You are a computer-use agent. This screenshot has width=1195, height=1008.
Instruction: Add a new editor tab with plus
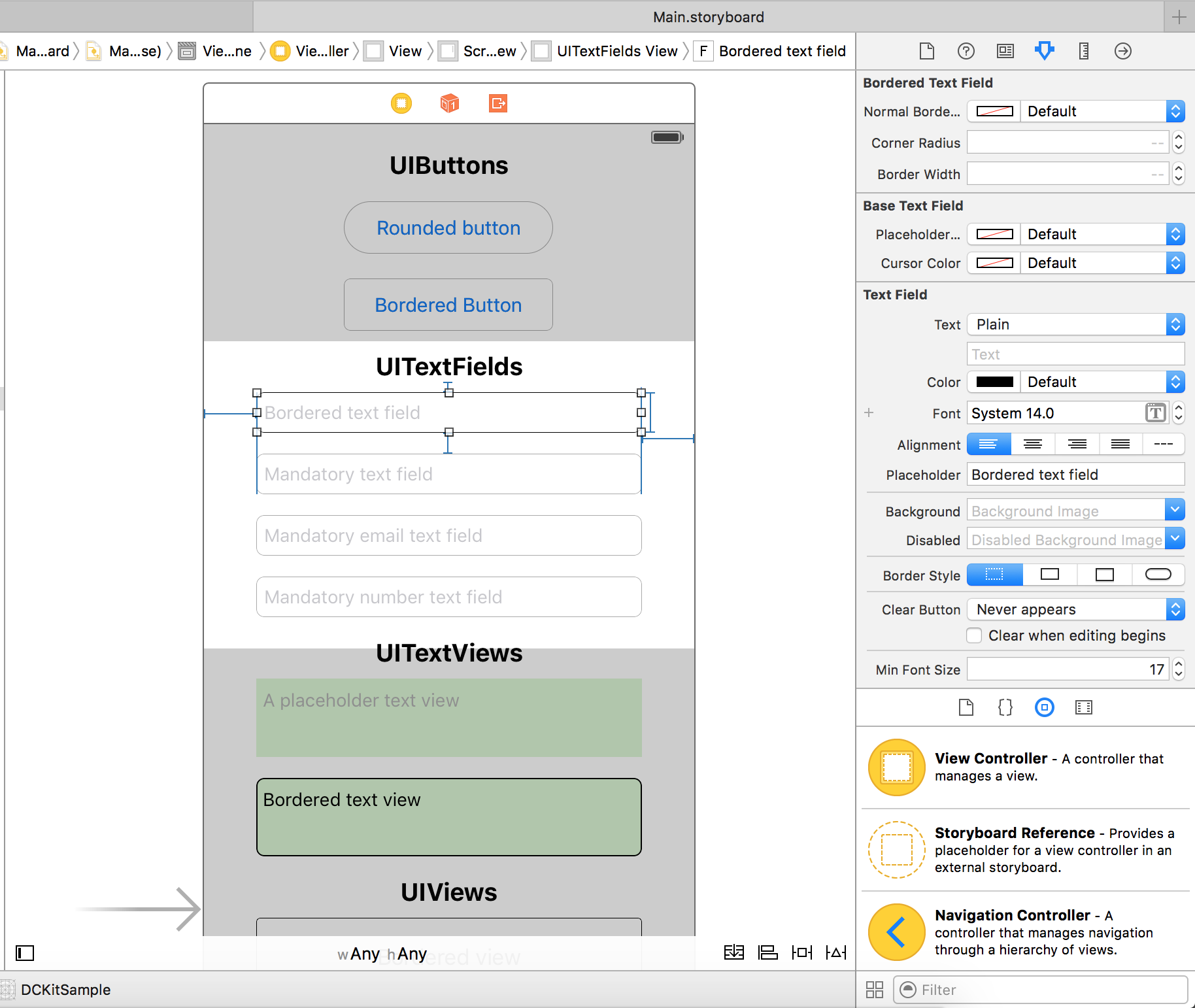pyautogui.click(x=1179, y=17)
